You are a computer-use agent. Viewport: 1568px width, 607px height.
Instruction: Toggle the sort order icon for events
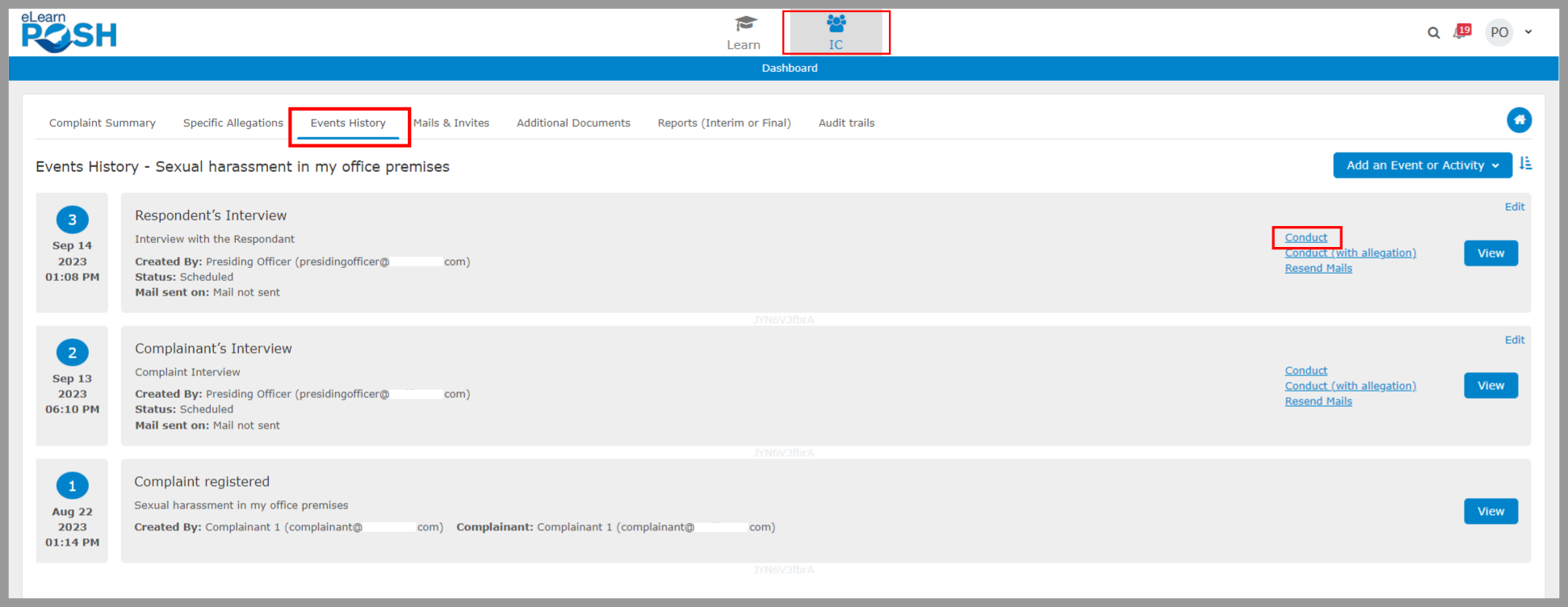(1525, 164)
